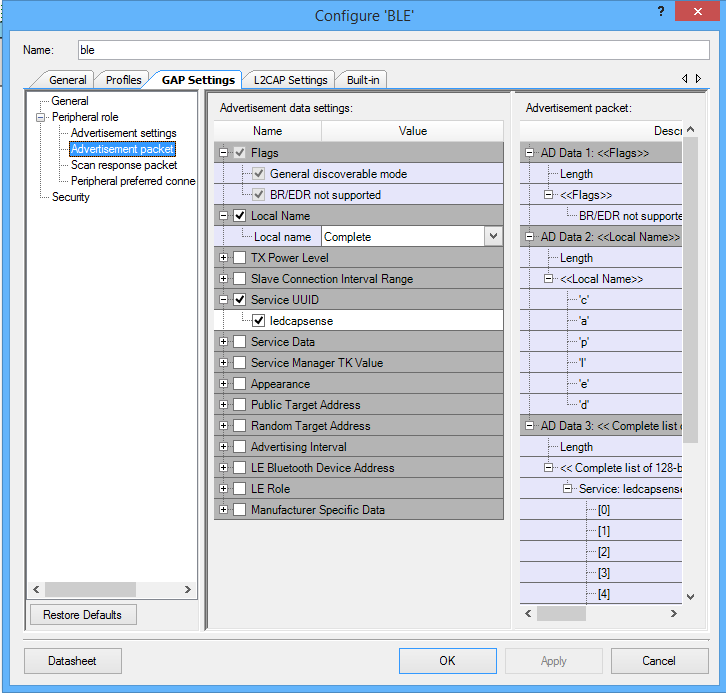This screenshot has height=693, width=726.
Task: Select Scan response packet tree item
Action: (x=124, y=165)
